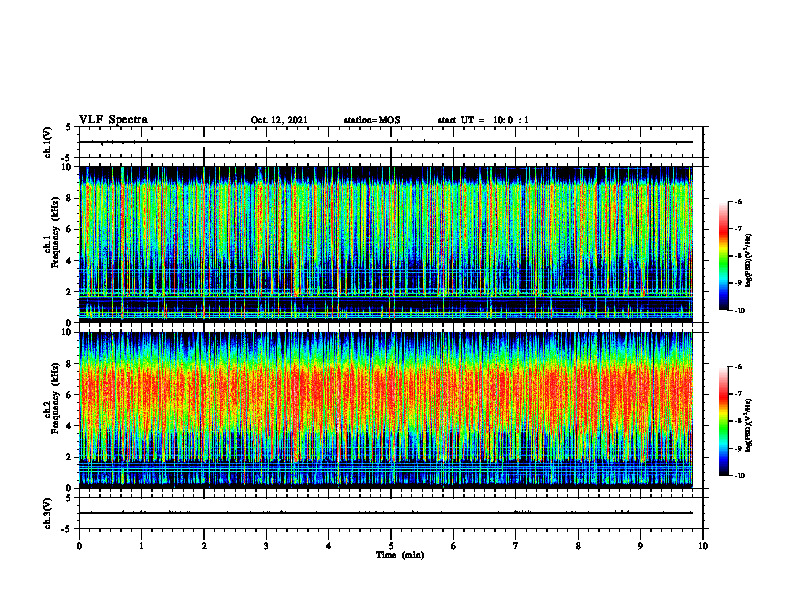Image resolution: width=792 pixels, height=612 pixels.
Task: Click time axis tick label "5"
Action: (391, 546)
